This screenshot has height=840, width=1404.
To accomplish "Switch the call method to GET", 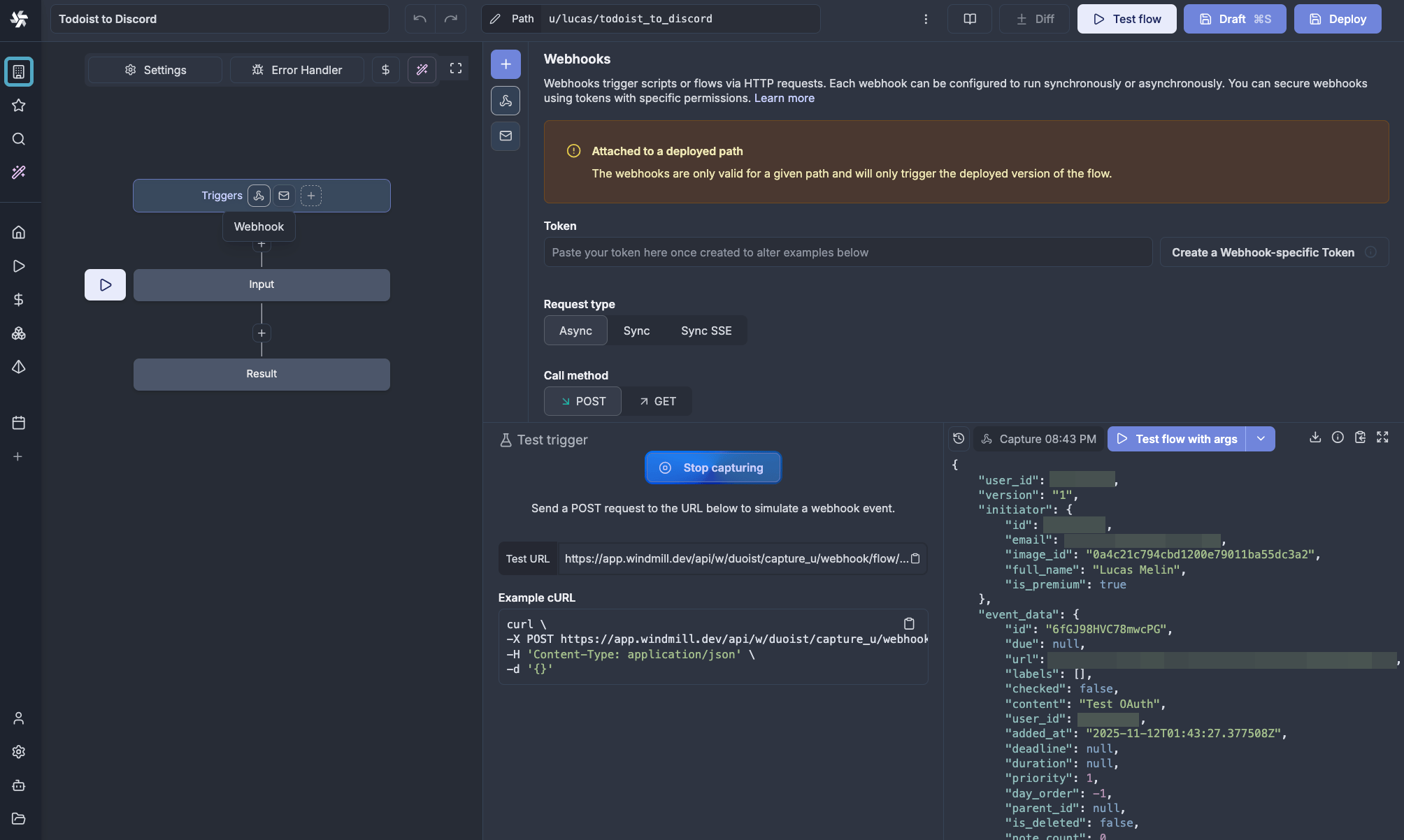I will pos(657,401).
